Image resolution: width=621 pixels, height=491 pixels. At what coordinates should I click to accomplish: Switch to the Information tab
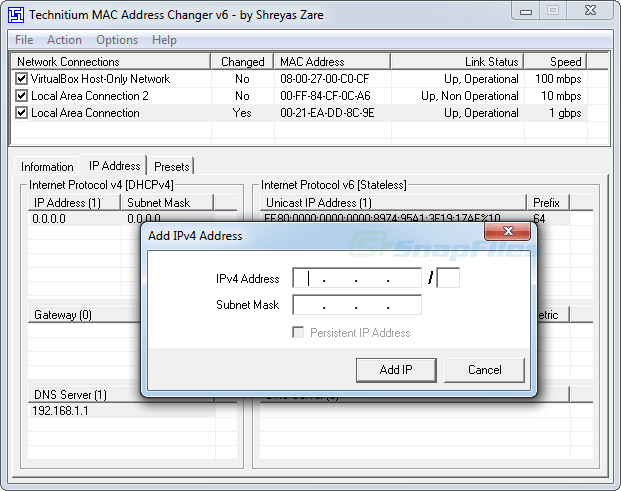(x=47, y=167)
